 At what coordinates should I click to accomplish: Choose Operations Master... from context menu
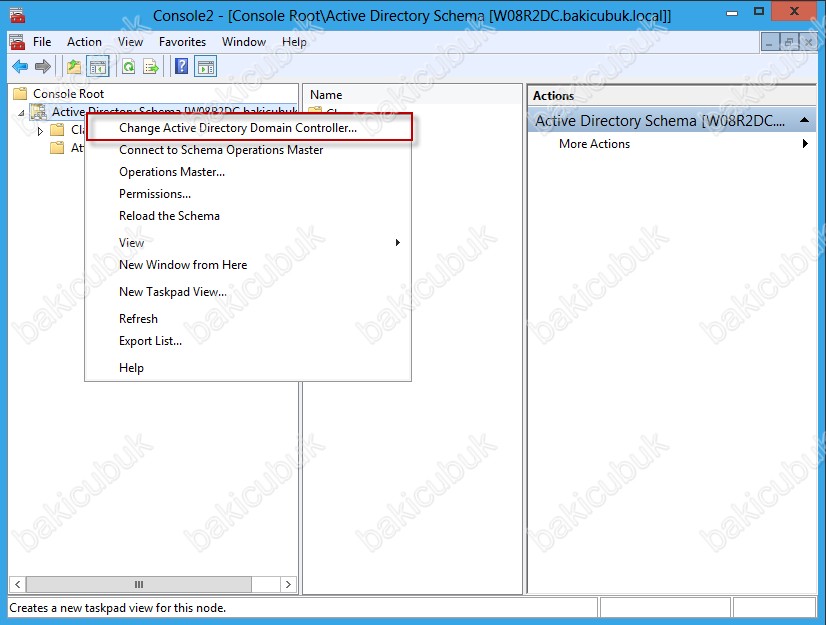pos(248,172)
